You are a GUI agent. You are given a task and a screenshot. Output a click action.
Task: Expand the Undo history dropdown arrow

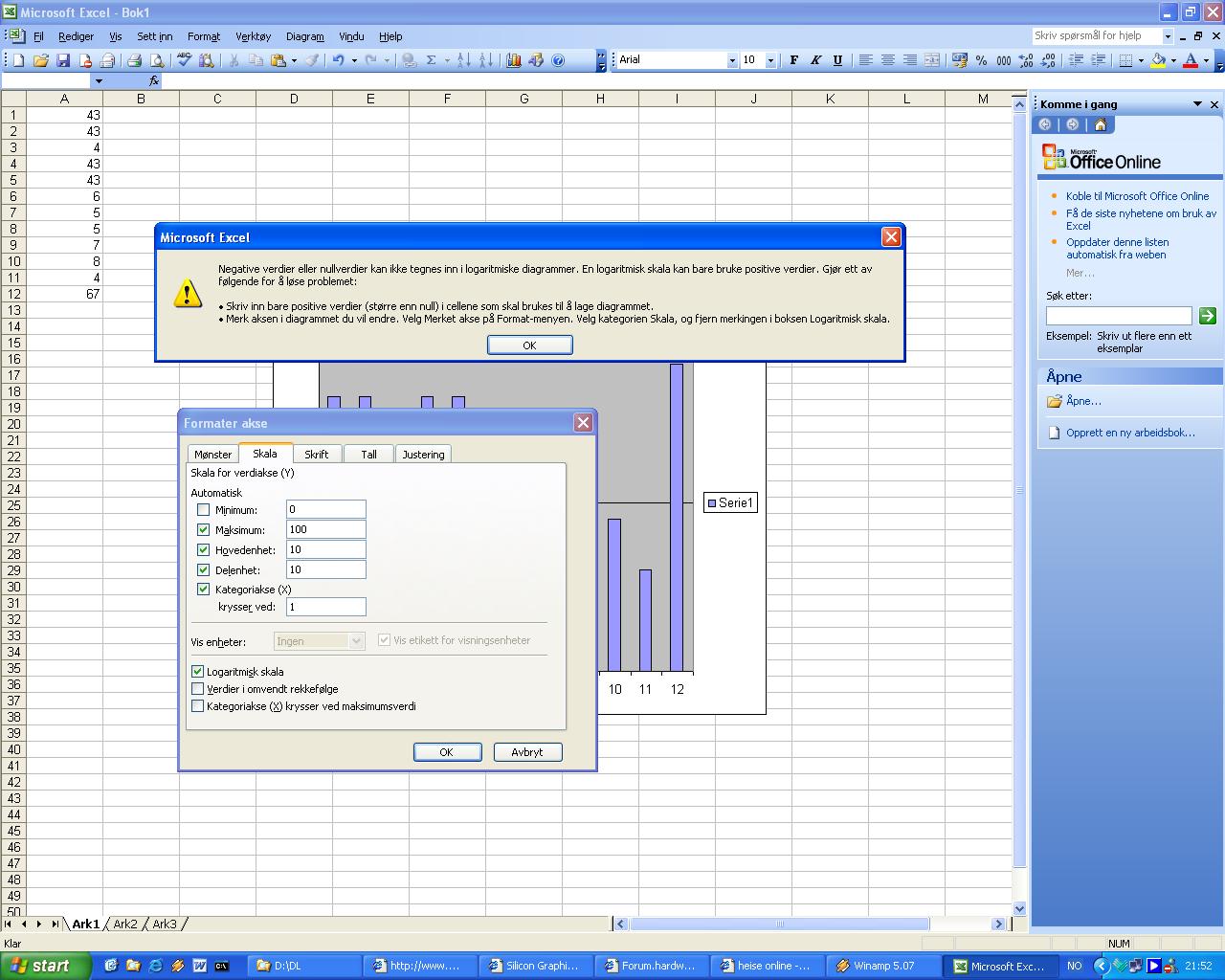pyautogui.click(x=354, y=60)
